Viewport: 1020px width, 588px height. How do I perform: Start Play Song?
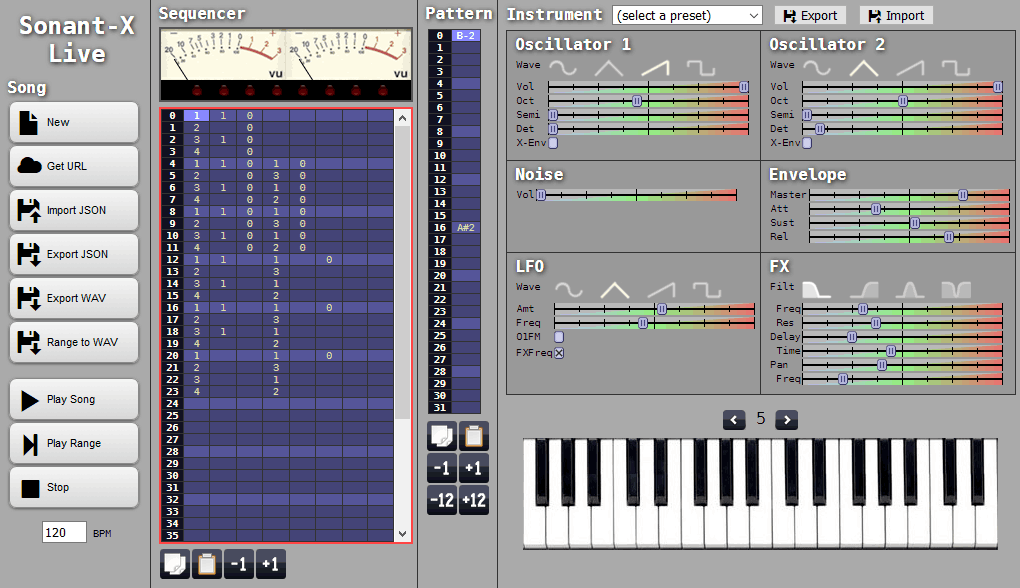(x=74, y=399)
